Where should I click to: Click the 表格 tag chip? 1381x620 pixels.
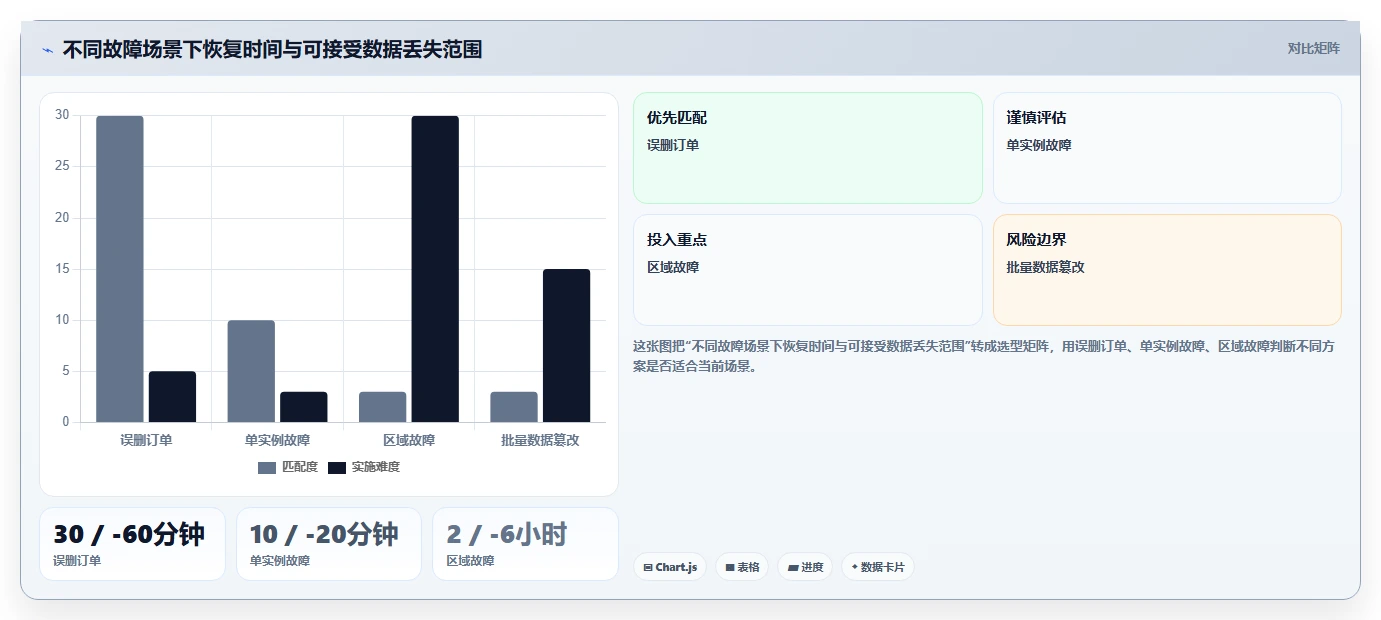pyautogui.click(x=742, y=567)
